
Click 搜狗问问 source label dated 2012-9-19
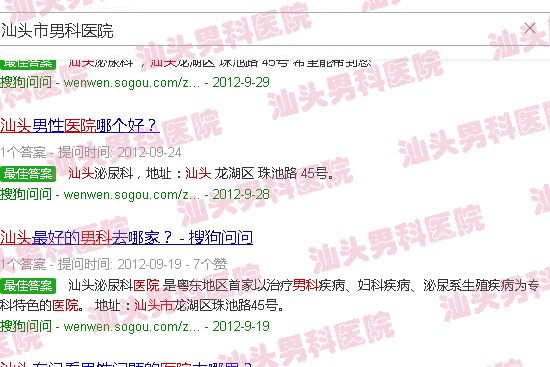click(26, 327)
